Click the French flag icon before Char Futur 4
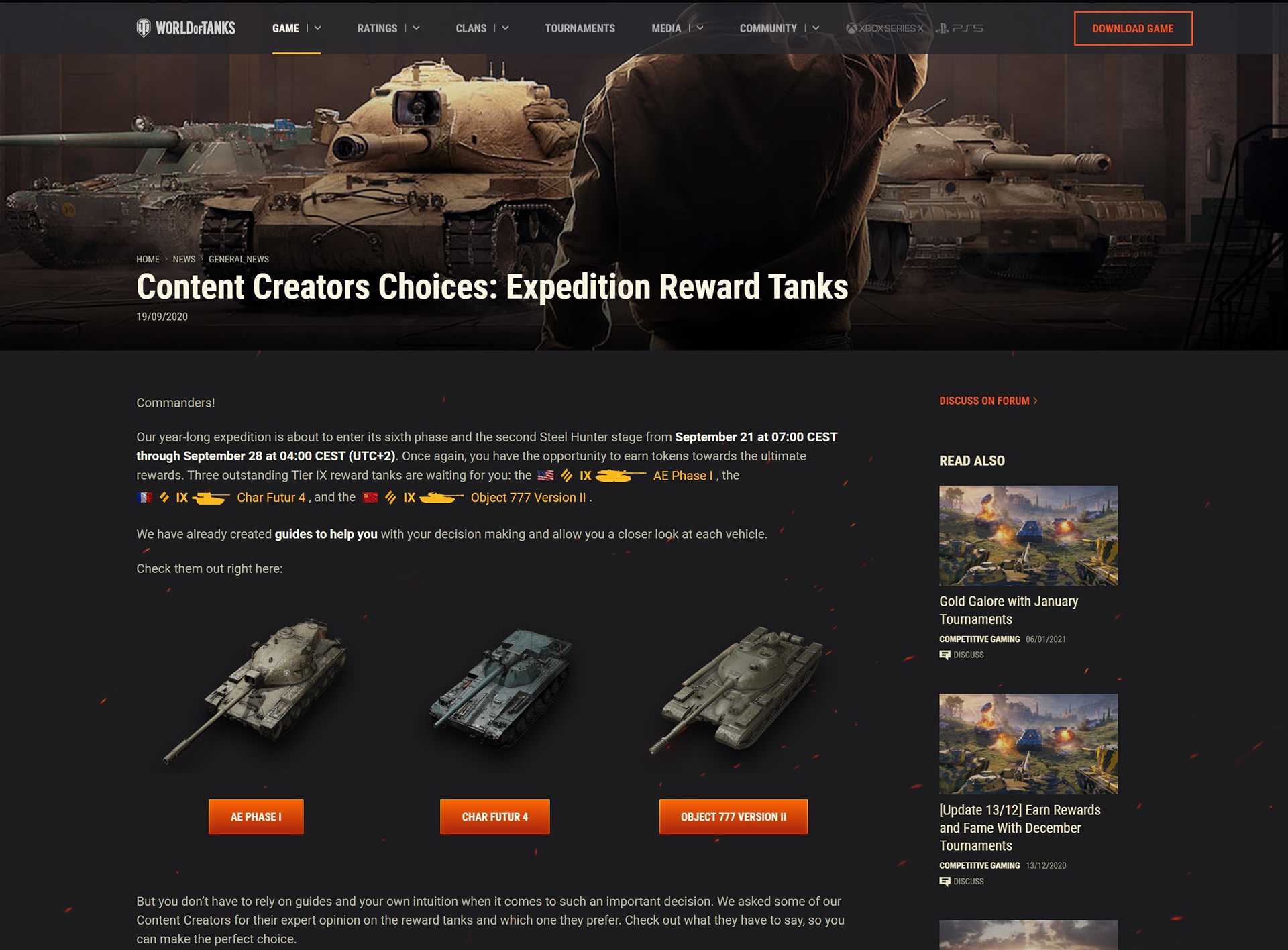 [144, 498]
